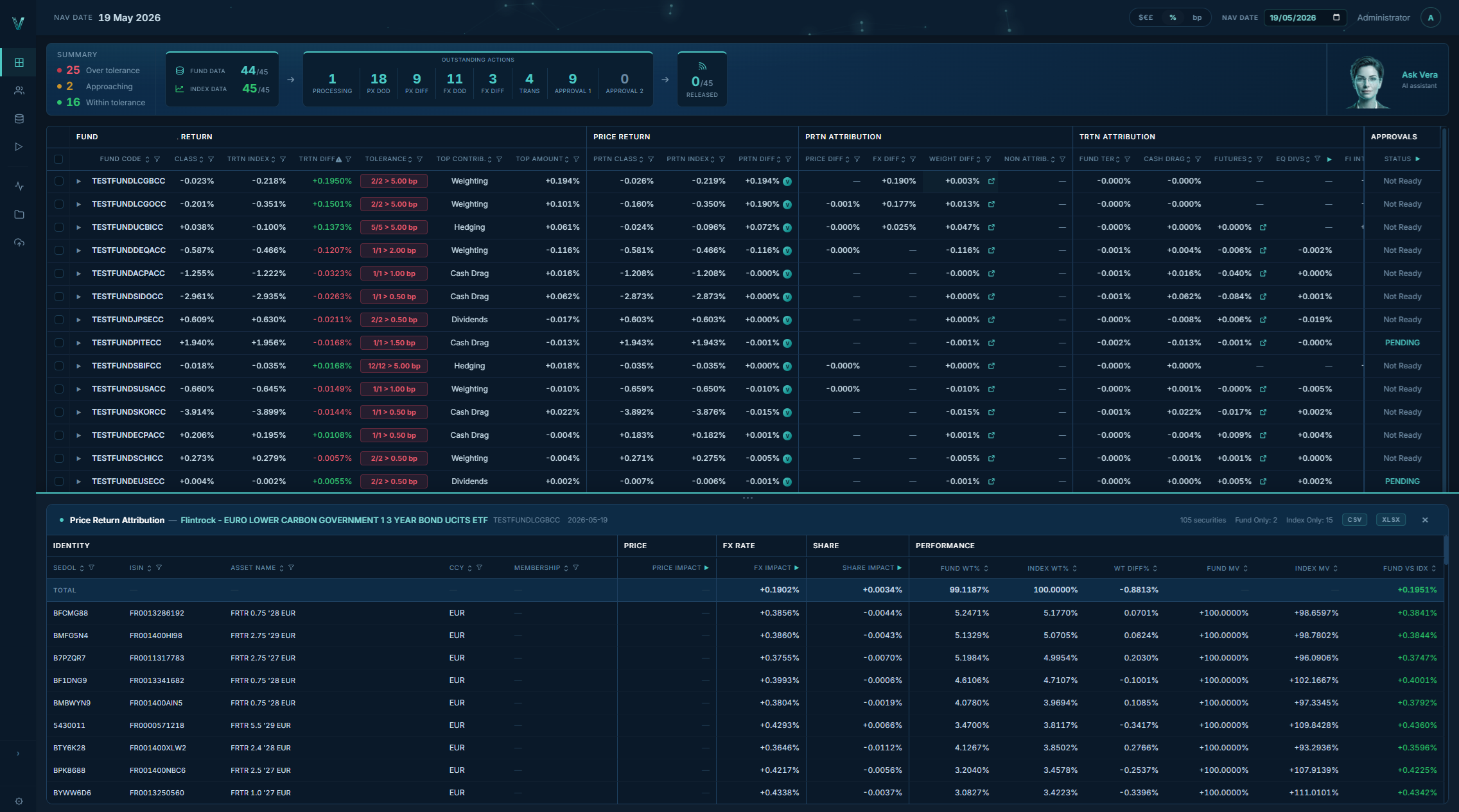Expand sidebar with bottom chevron
Image resolution: width=1459 pixels, height=812 pixels.
18,754
